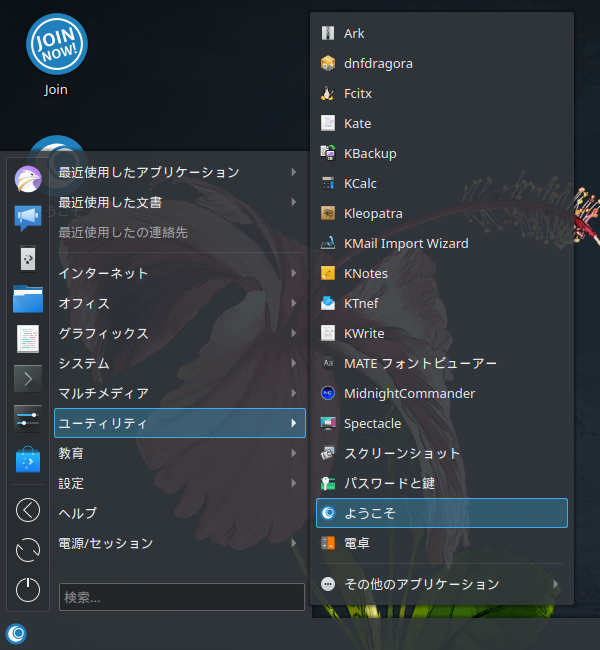Click the restart circular arrows icon
The width and height of the screenshot is (600, 650).
pos(28,550)
